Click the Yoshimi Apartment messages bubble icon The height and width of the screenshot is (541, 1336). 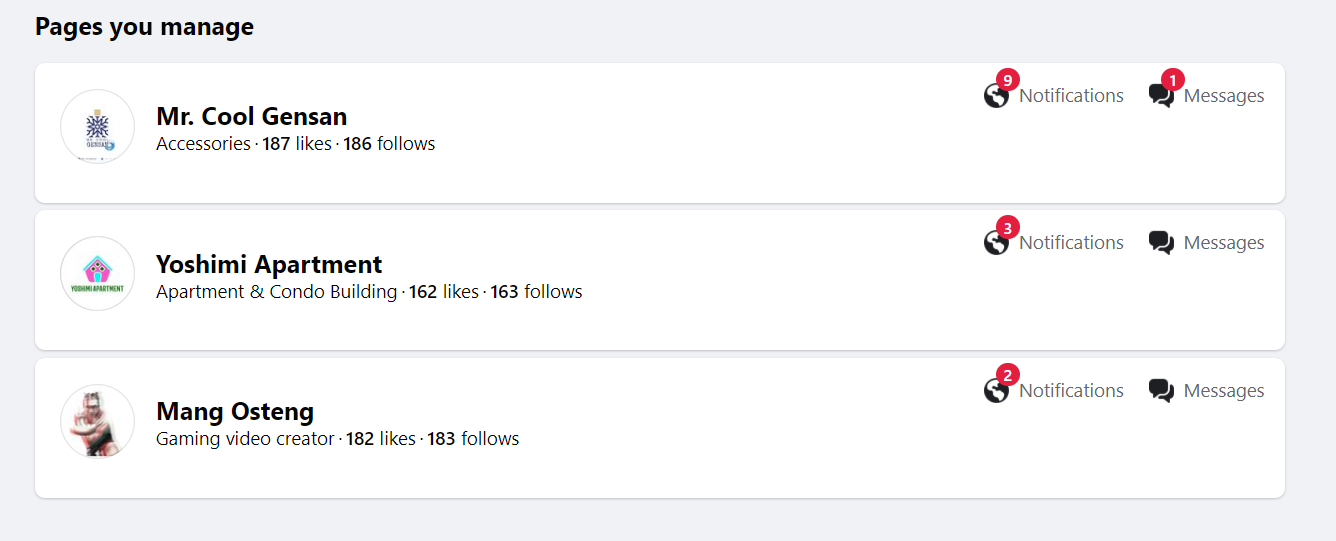pyautogui.click(x=1160, y=243)
